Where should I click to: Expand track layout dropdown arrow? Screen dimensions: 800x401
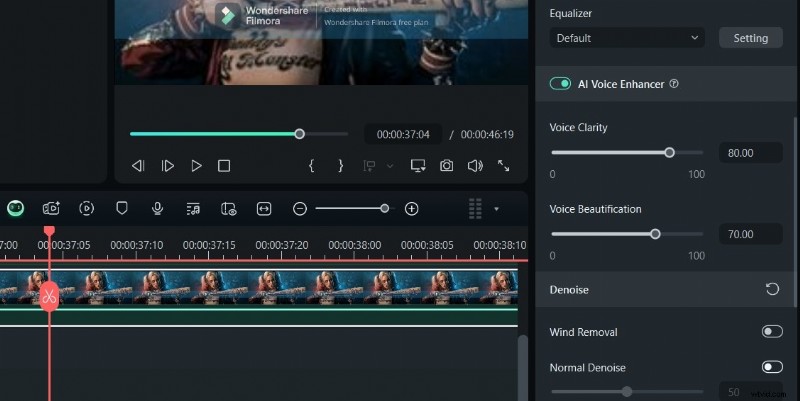pos(496,209)
